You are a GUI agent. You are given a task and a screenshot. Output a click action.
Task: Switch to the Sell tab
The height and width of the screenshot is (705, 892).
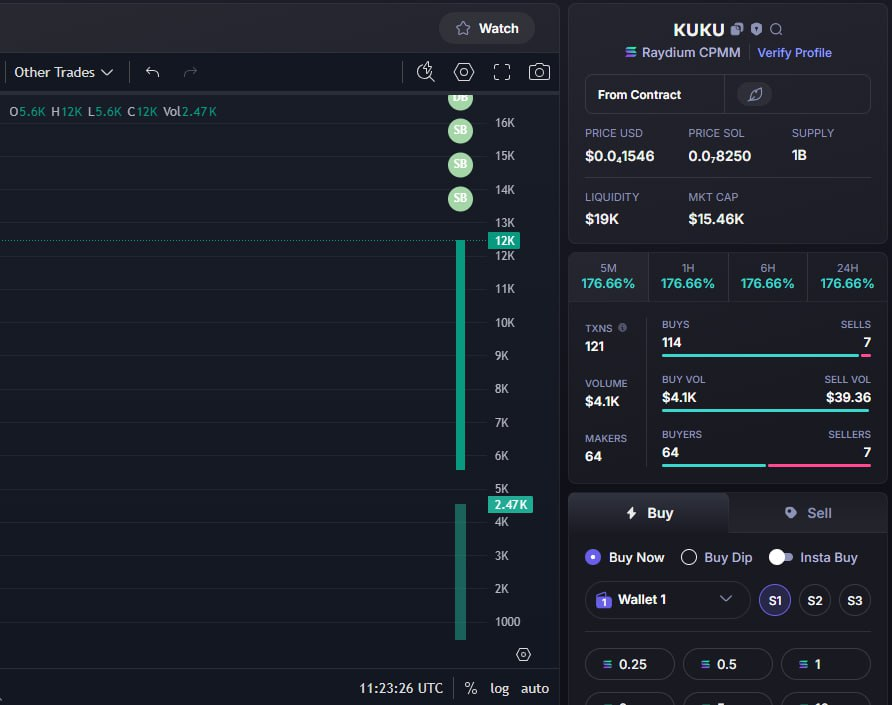pyautogui.click(x=808, y=513)
